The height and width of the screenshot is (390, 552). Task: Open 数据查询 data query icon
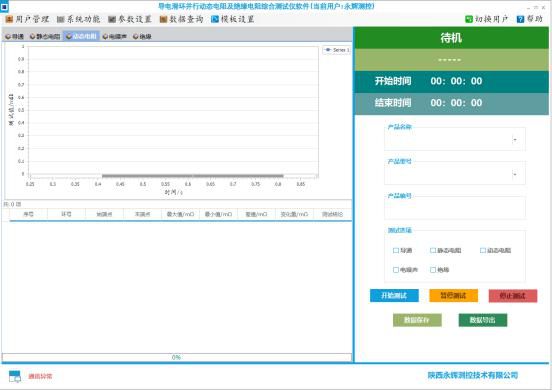[x=163, y=19]
